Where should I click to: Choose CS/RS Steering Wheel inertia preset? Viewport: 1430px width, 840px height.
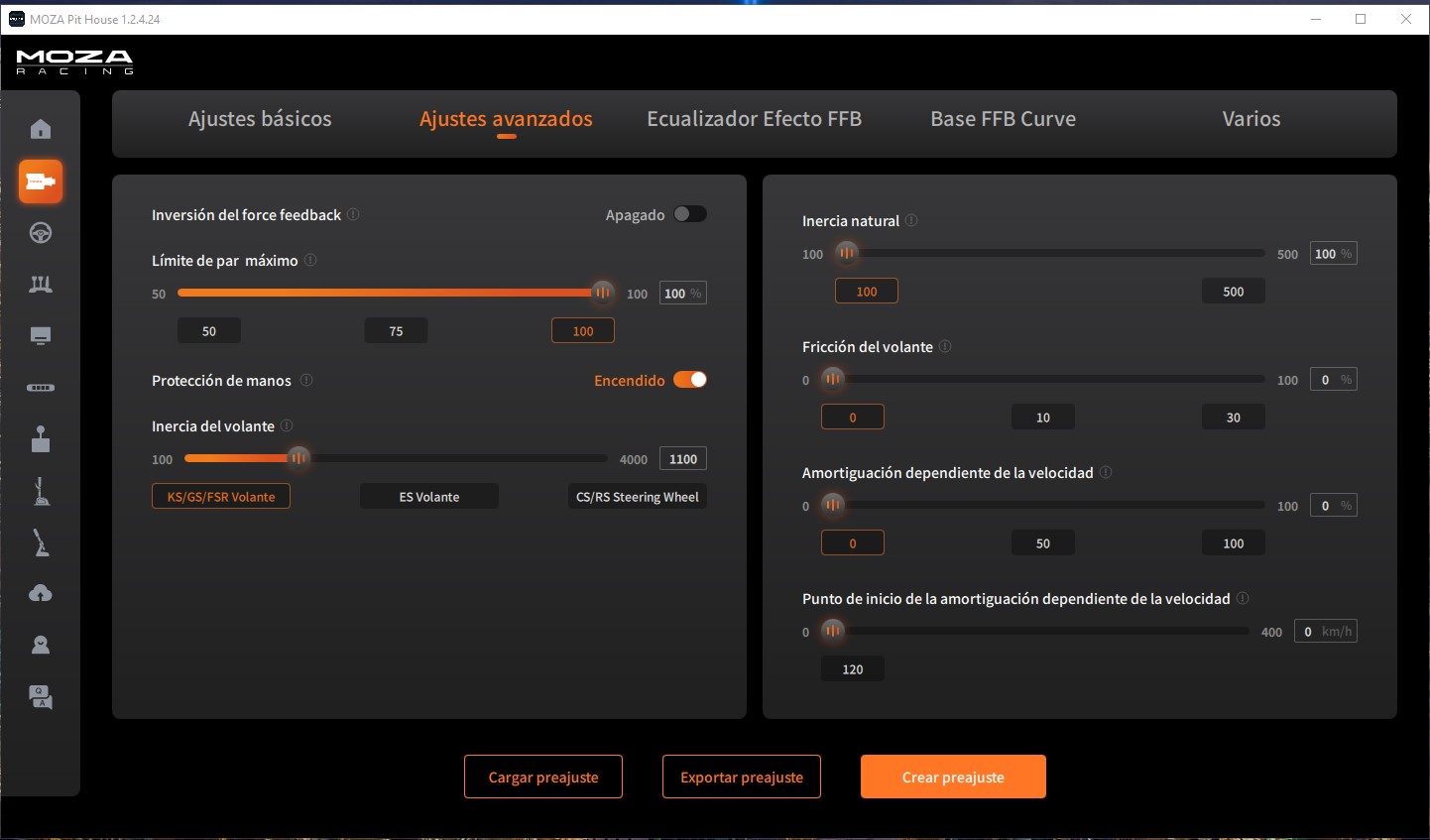tap(638, 497)
